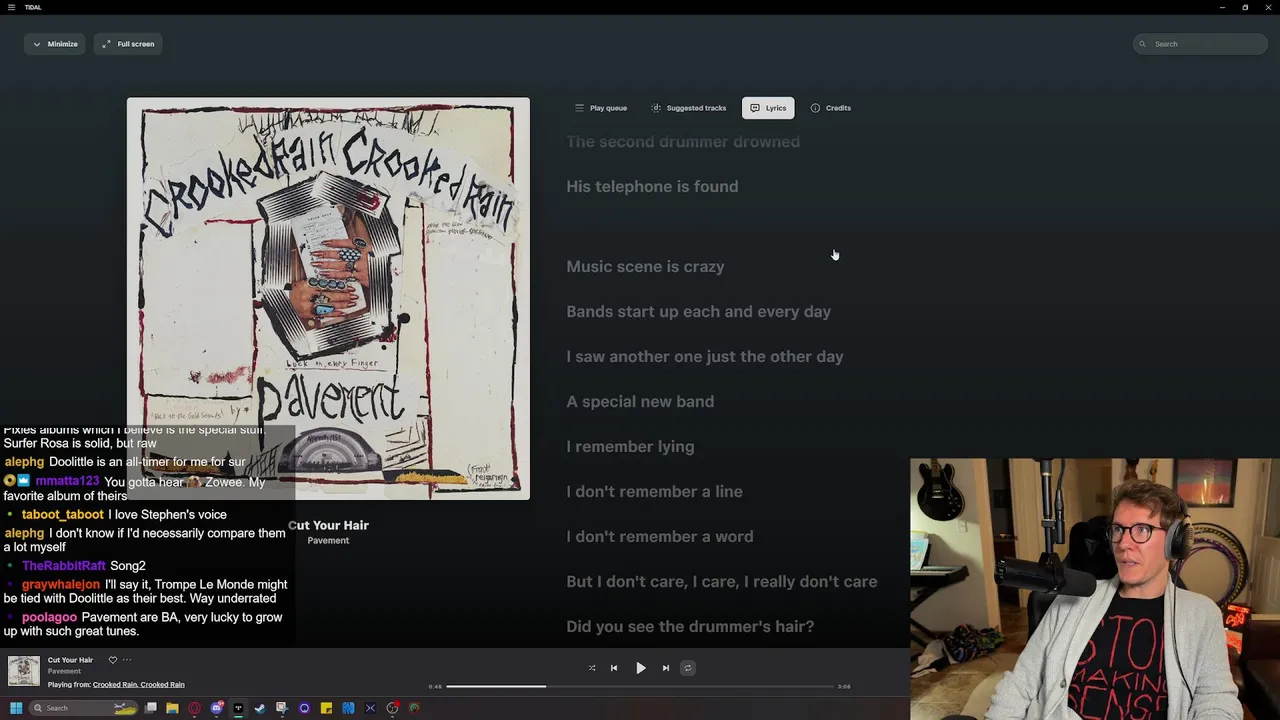Viewport: 1280px width, 720px height.
Task: Open the Snipping Tool taskbar icon
Action: [282, 708]
